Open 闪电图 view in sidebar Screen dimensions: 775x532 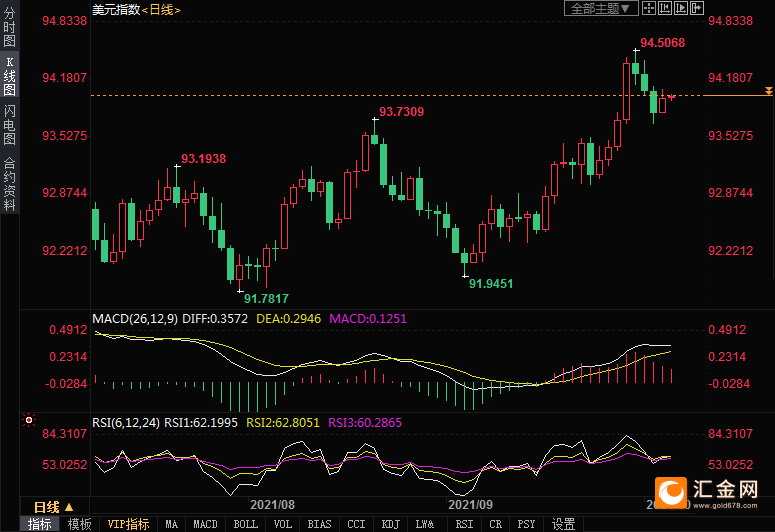tap(9, 124)
